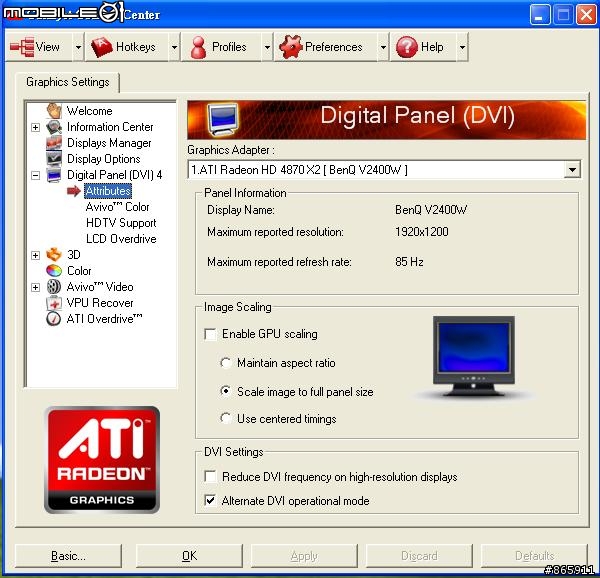This screenshot has width=600, height=578.
Task: Open the Preferences menu
Action: (326, 47)
